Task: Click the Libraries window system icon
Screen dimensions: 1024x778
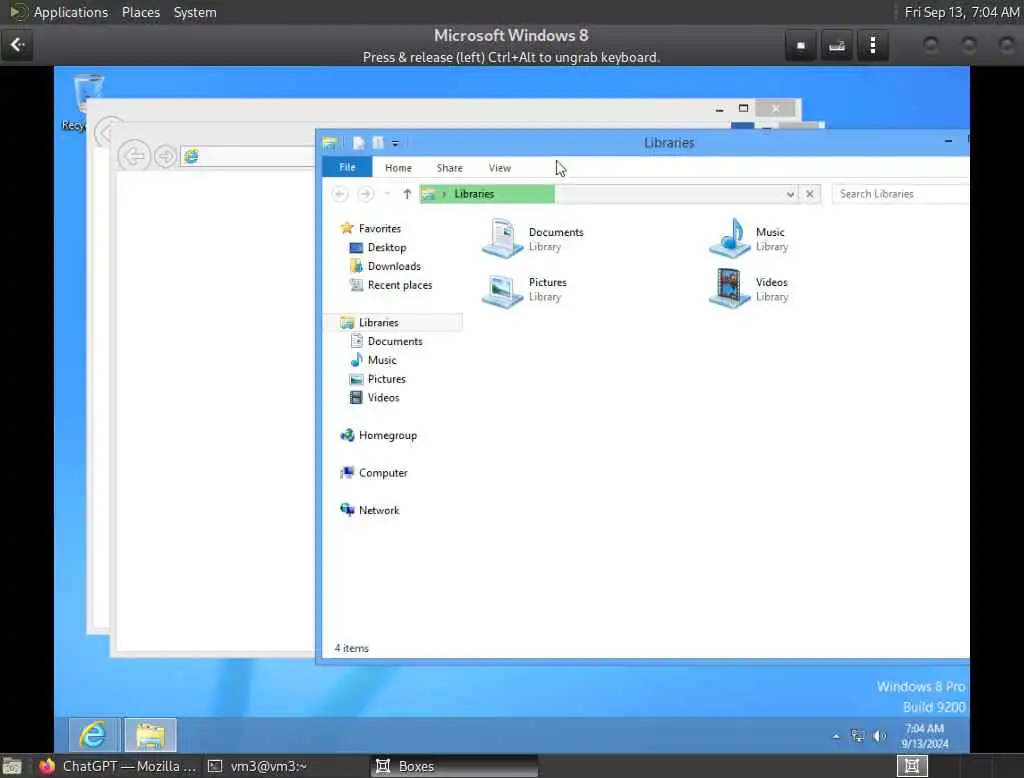Action: coord(330,143)
